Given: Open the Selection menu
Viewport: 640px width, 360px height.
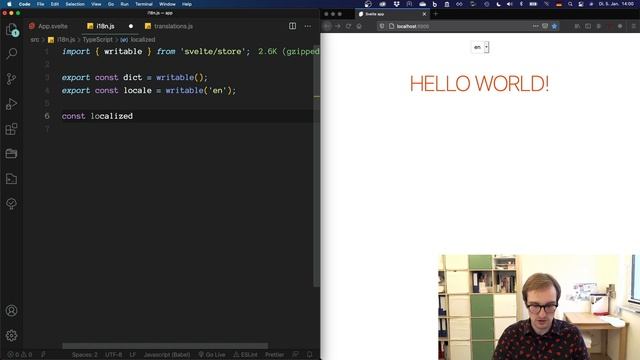Looking at the screenshot, I should [x=75, y=4].
